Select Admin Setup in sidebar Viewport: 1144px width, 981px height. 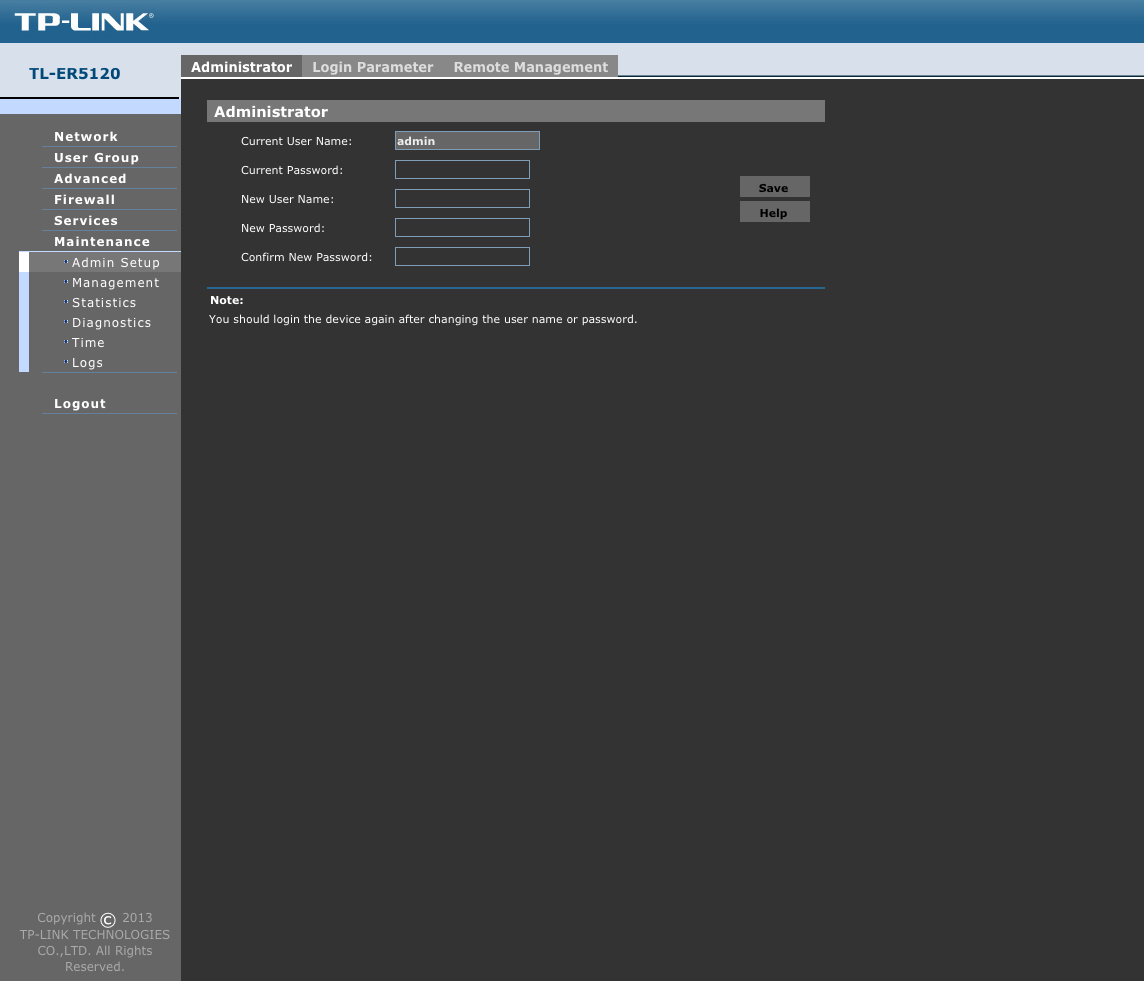(x=115, y=263)
